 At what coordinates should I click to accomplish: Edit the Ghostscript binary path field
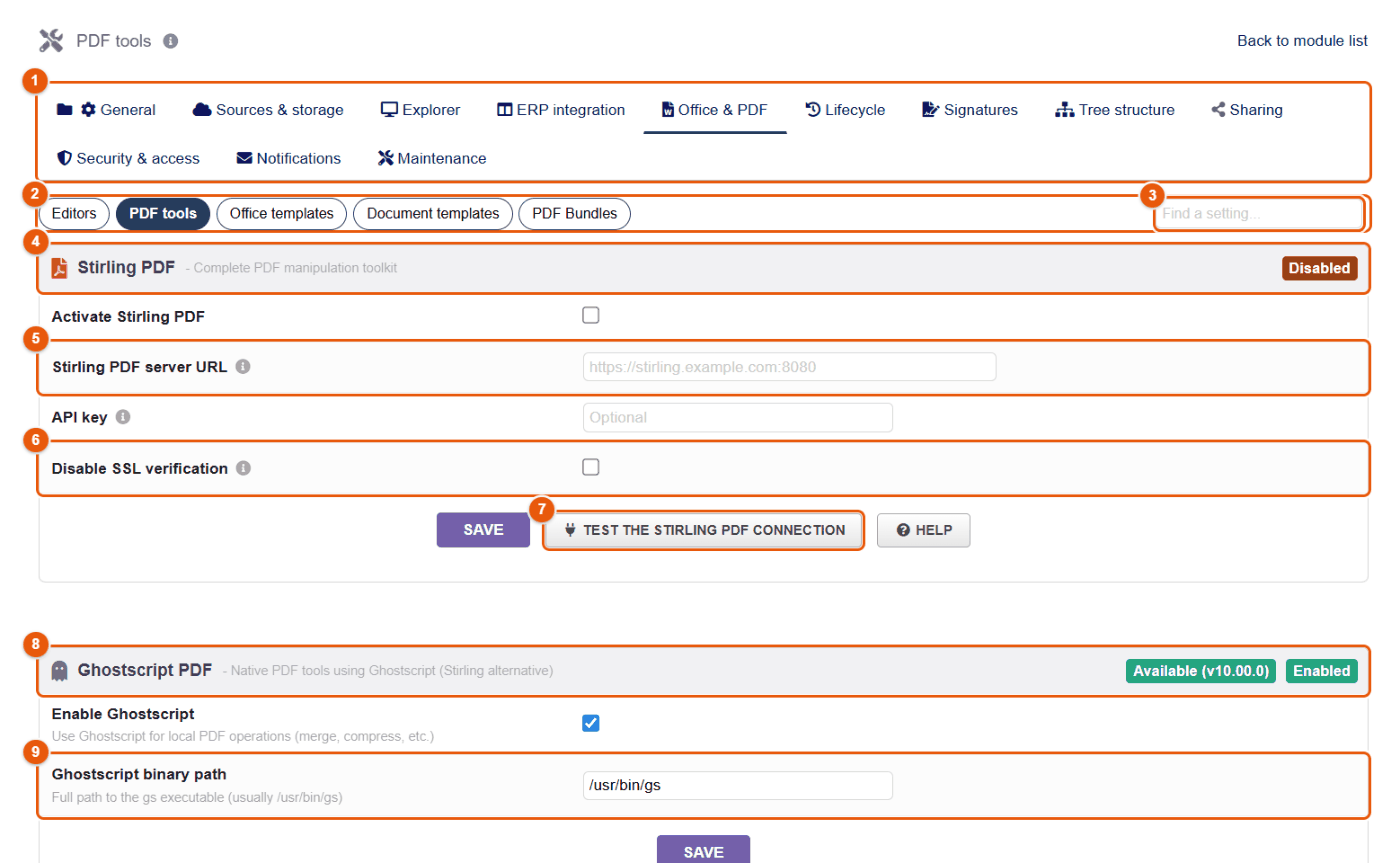tap(738, 786)
